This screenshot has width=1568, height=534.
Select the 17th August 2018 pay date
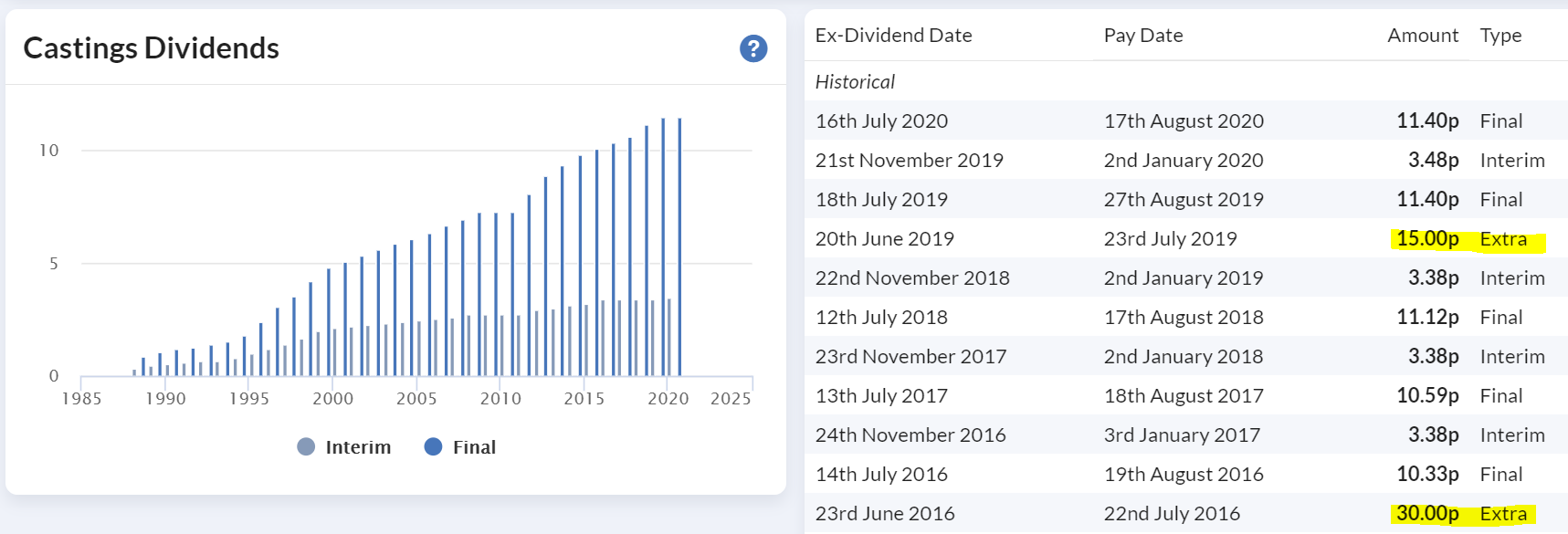[x=1184, y=318]
